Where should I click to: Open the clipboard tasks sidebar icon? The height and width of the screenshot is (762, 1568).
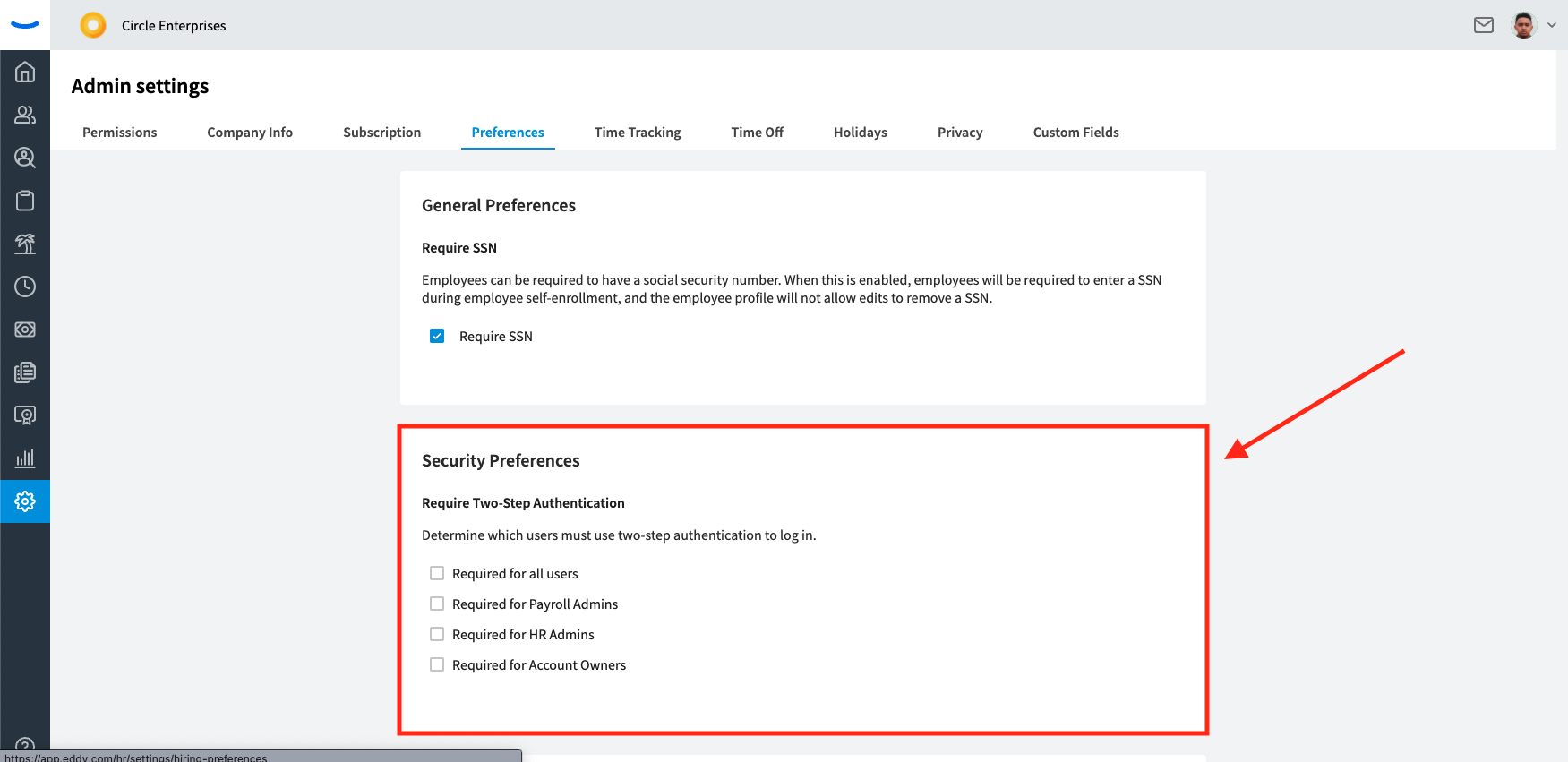coord(25,201)
